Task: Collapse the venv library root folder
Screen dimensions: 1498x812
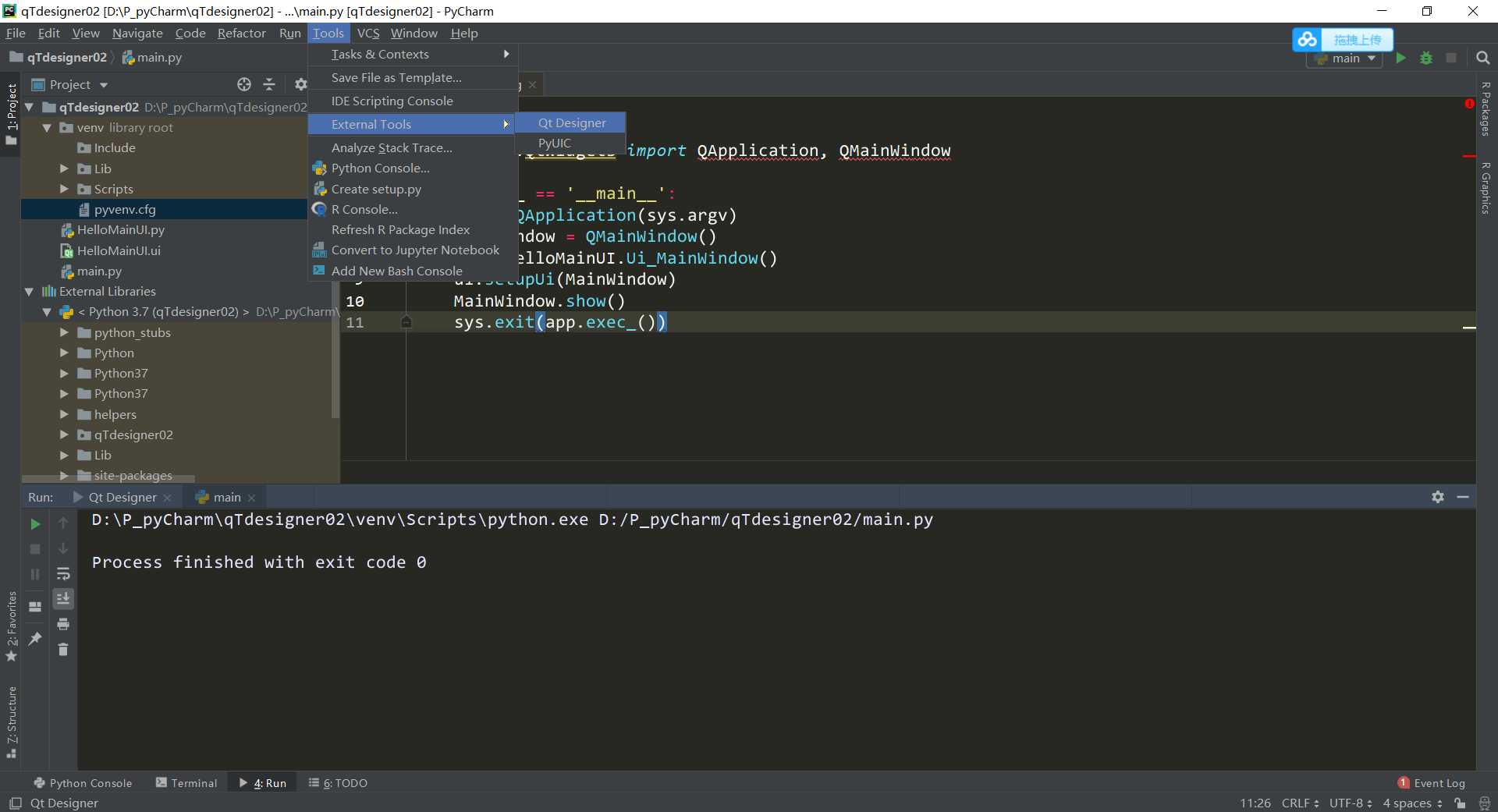Action: click(47, 127)
